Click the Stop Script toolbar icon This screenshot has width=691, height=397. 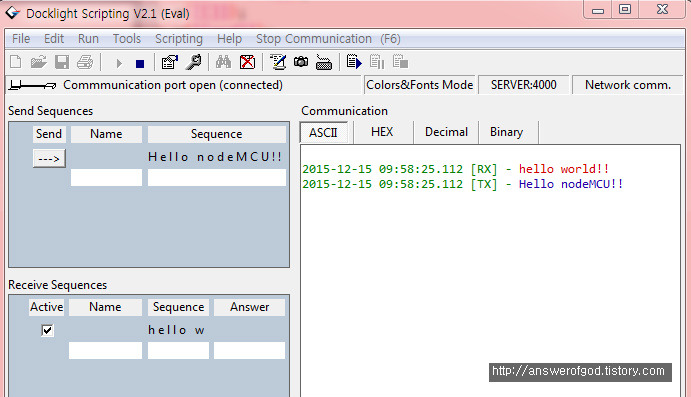[400, 62]
